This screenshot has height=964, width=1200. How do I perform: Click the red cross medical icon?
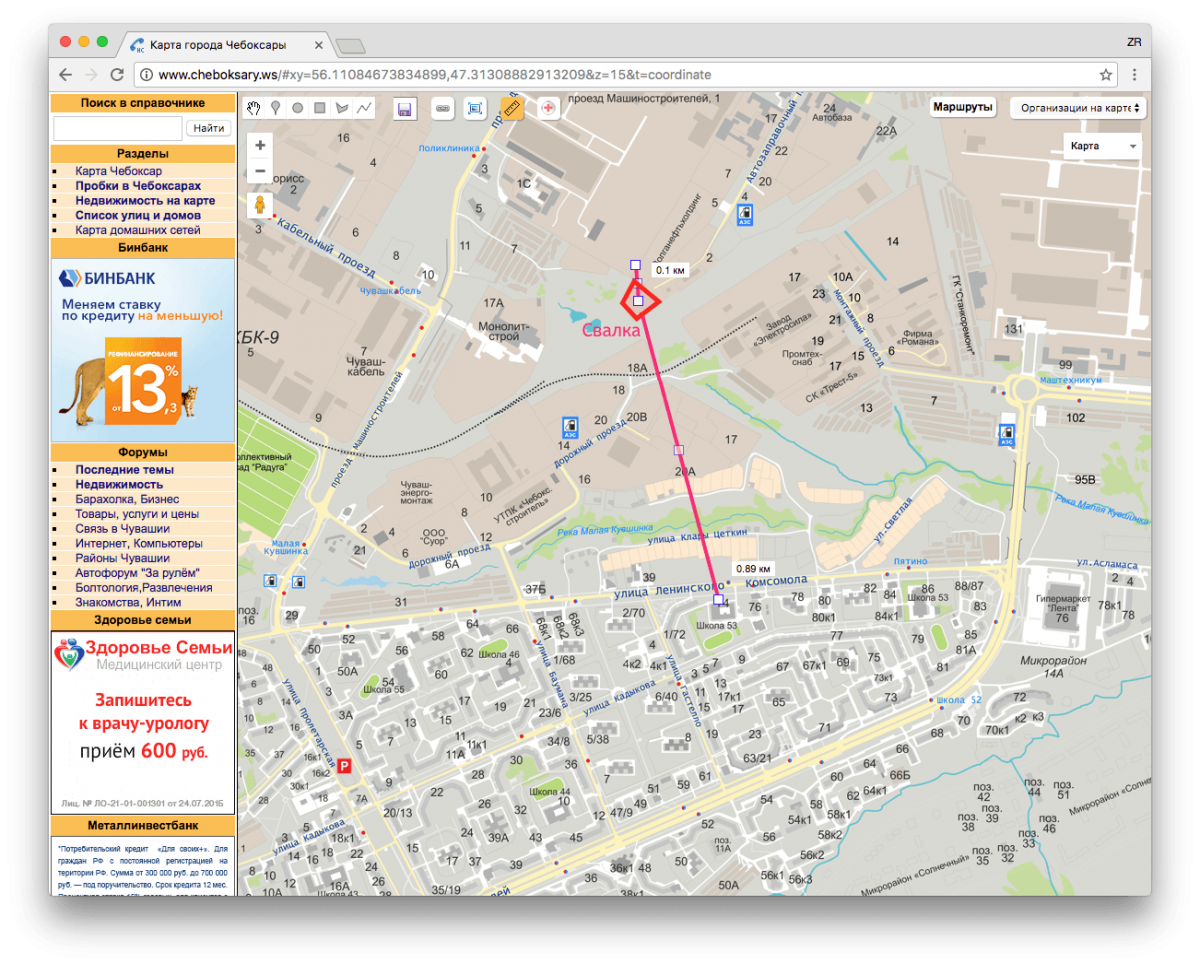[548, 109]
